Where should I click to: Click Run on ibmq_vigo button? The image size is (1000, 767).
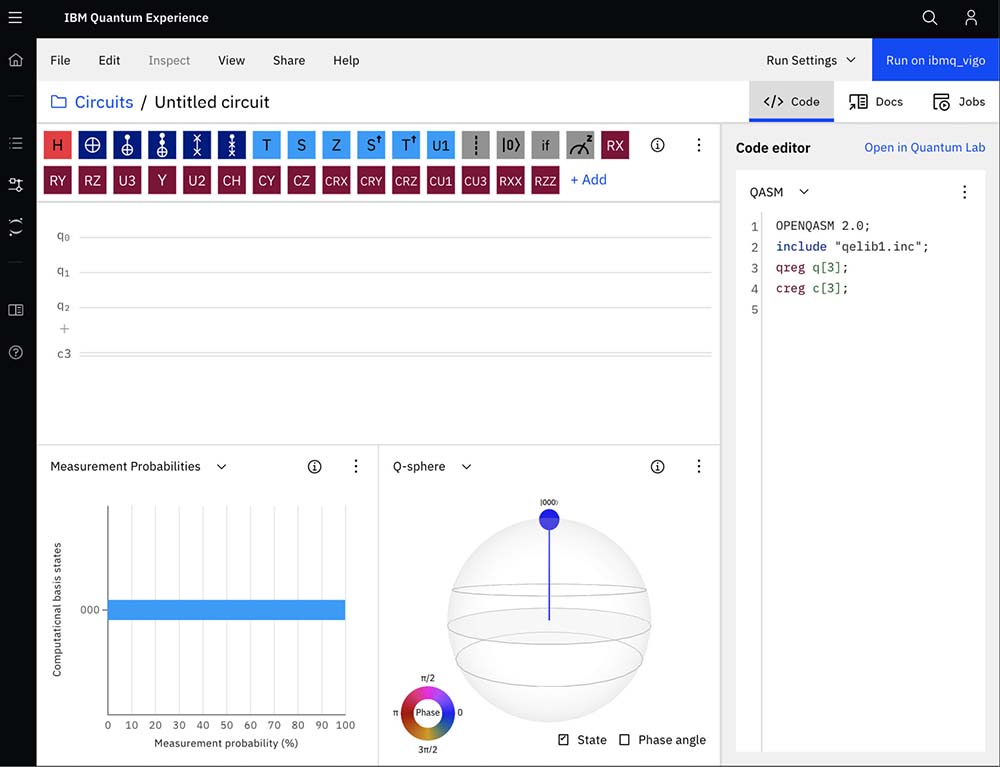935,60
